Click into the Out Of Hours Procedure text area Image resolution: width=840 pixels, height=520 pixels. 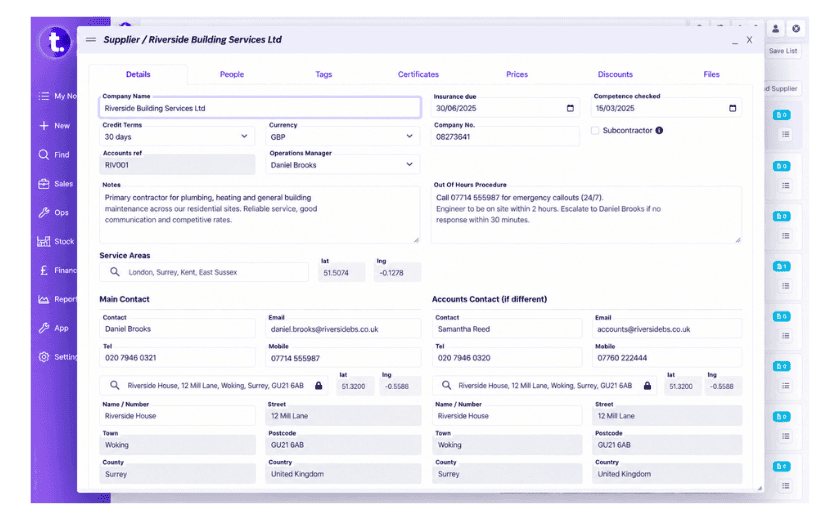(587, 215)
